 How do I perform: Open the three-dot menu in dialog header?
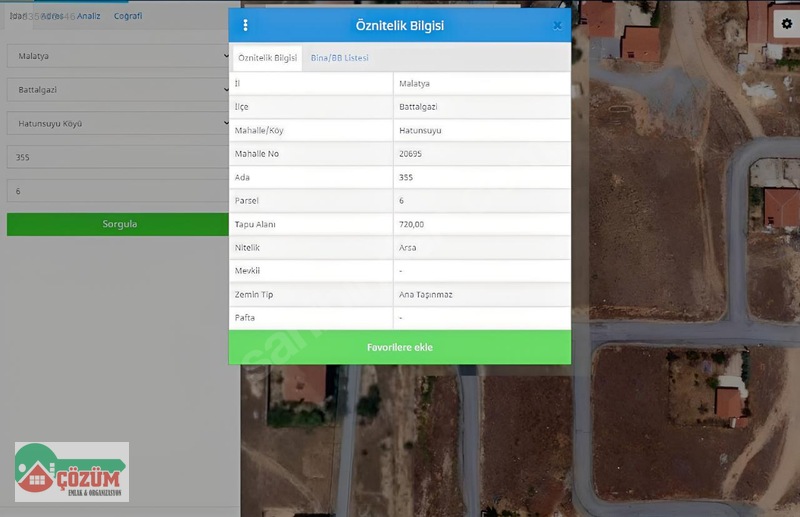click(x=245, y=25)
